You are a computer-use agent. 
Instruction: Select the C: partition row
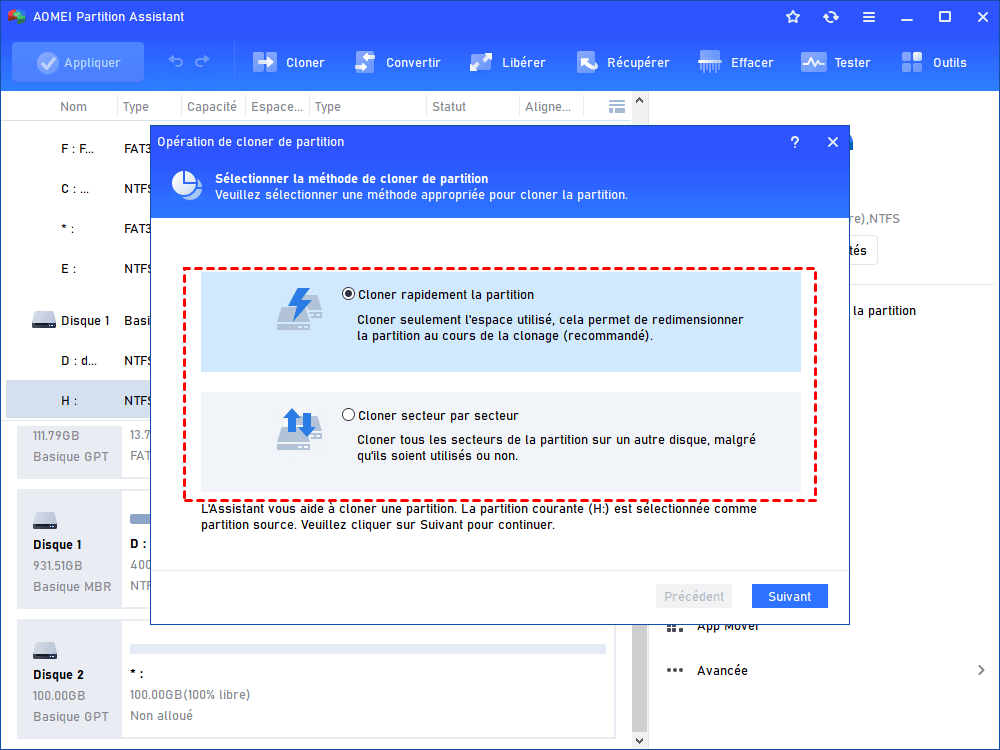pos(78,189)
